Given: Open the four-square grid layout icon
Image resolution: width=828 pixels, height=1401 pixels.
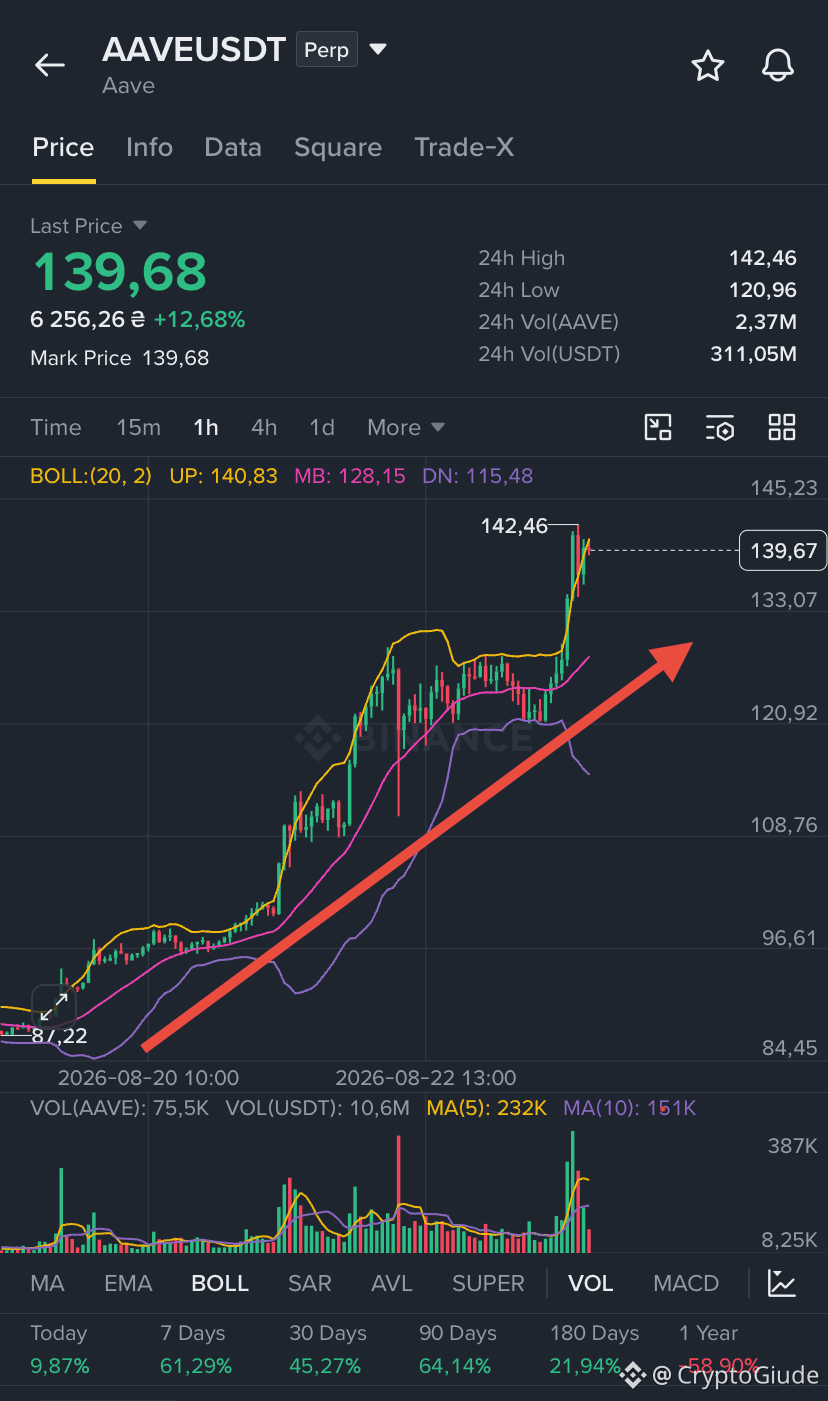Looking at the screenshot, I should (x=782, y=427).
